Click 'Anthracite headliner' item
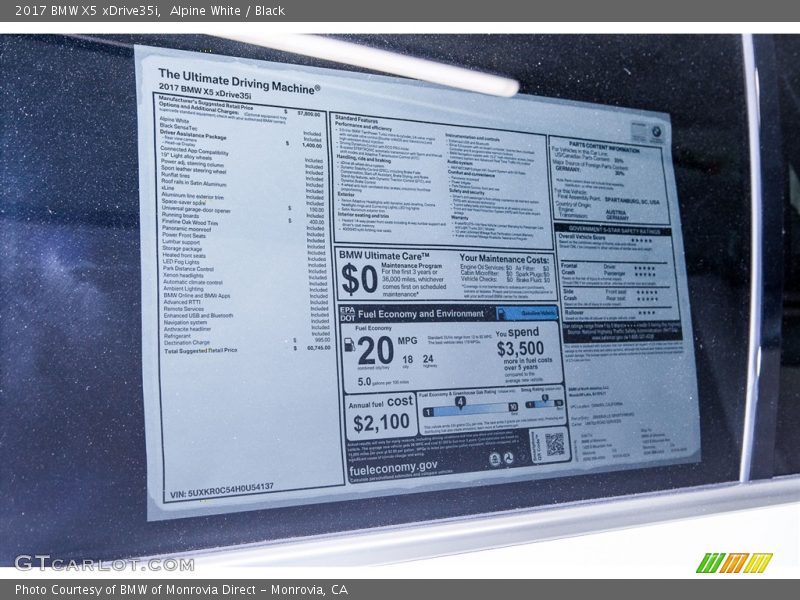Image resolution: width=800 pixels, height=600 pixels. (x=187, y=329)
